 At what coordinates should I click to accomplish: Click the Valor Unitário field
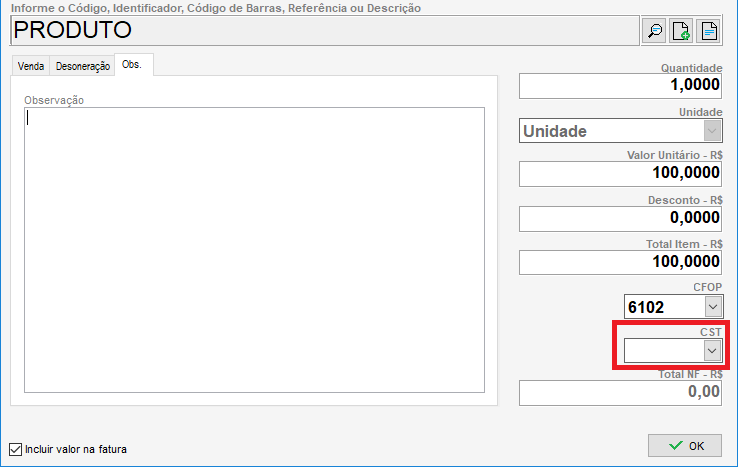620,174
